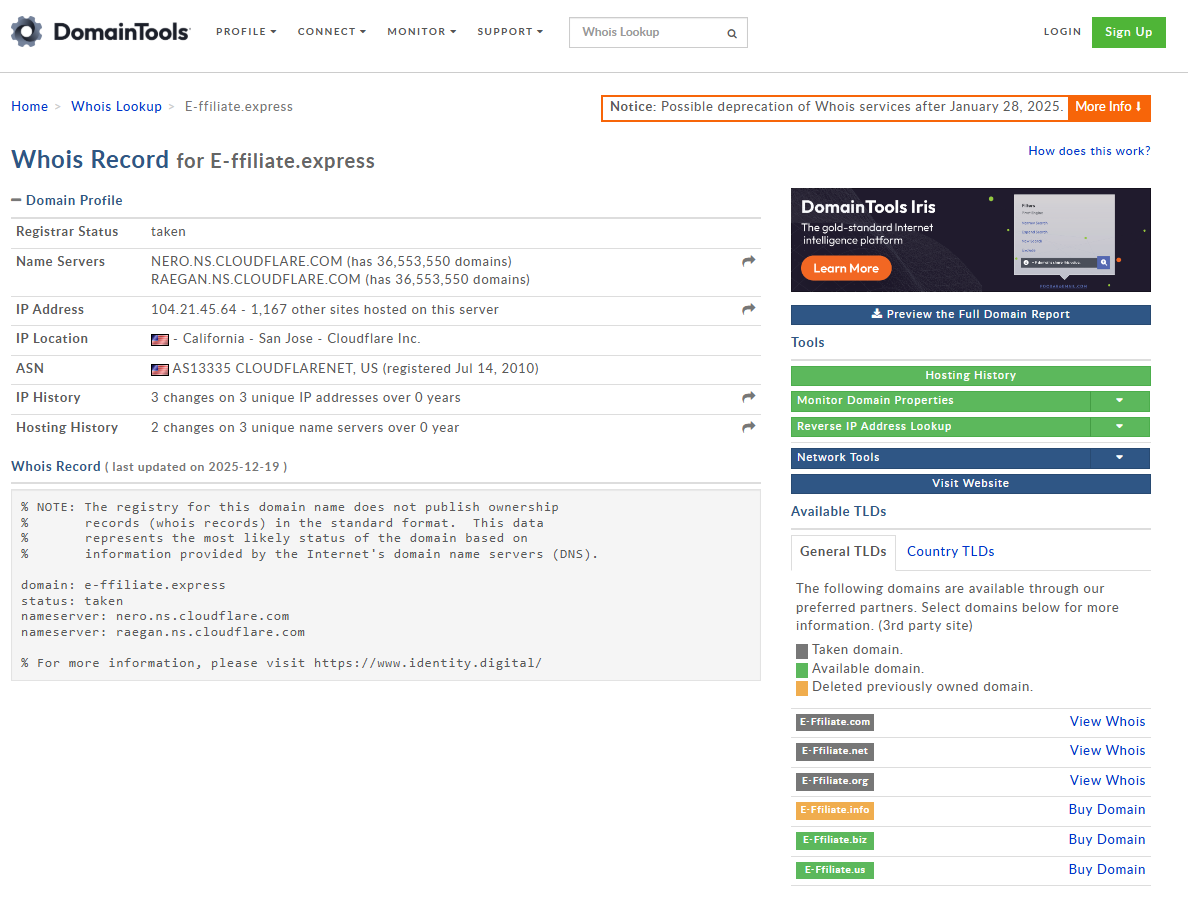The image size is (1188, 910).
Task: Click the share arrow on the IP Address row
Action: 747,309
